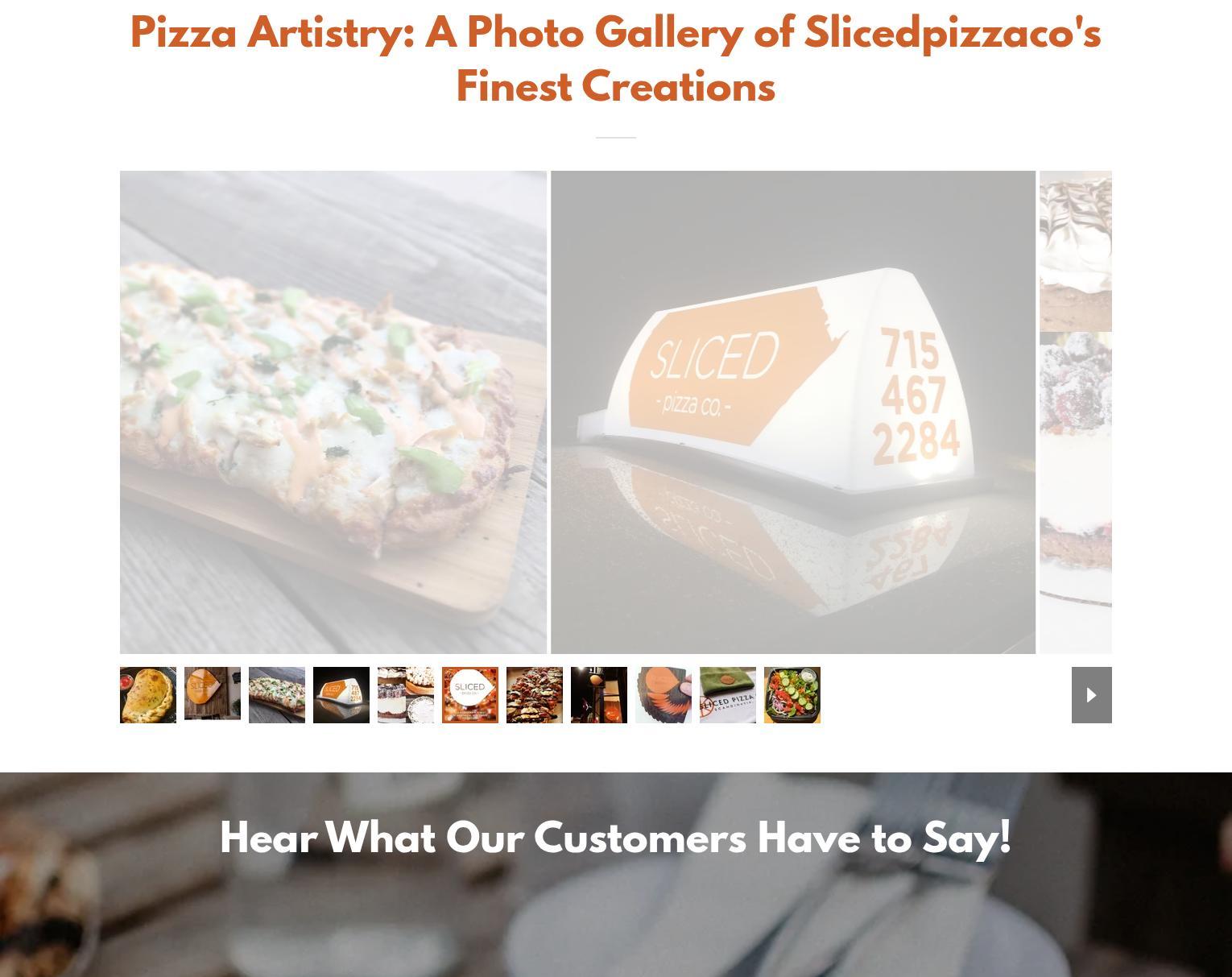Click the small divider line under gallery title

point(616,138)
